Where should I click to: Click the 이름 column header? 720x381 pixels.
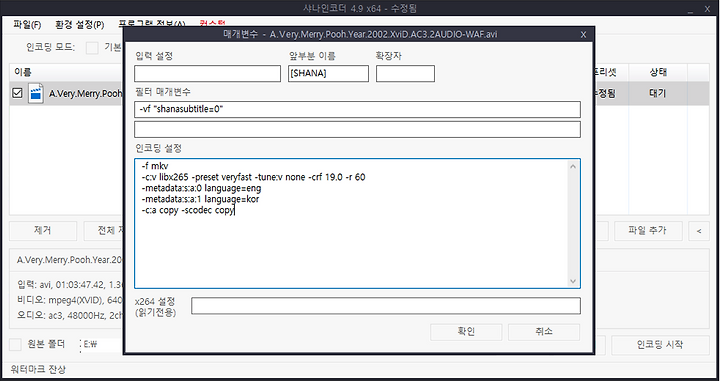click(x=22, y=72)
